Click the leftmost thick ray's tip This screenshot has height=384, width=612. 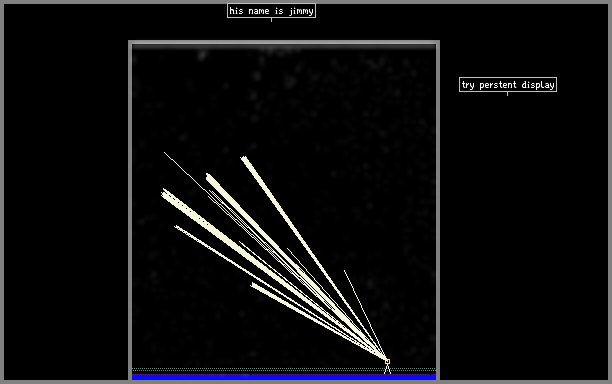pos(164,193)
